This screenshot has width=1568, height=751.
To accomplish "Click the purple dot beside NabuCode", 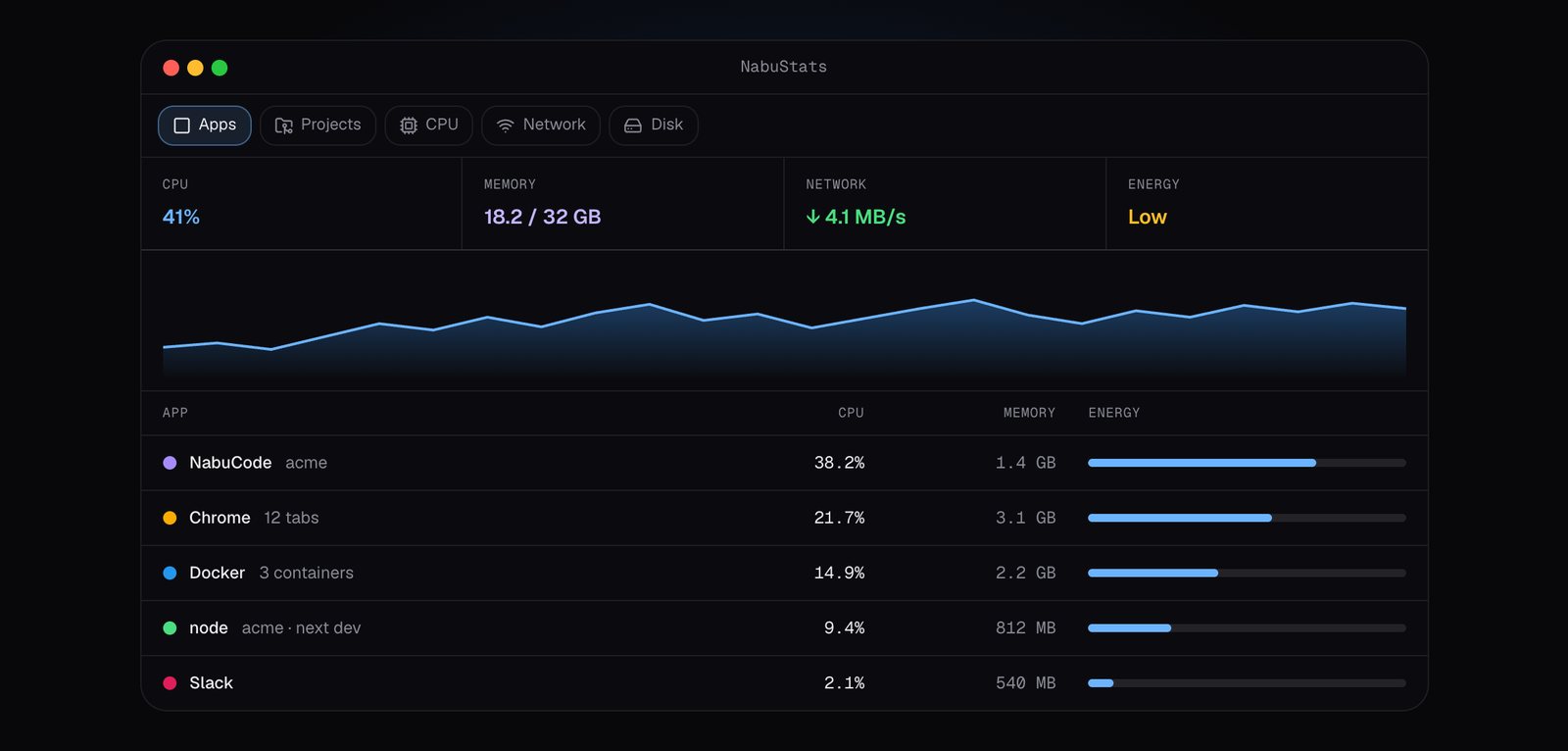I will (x=170, y=463).
